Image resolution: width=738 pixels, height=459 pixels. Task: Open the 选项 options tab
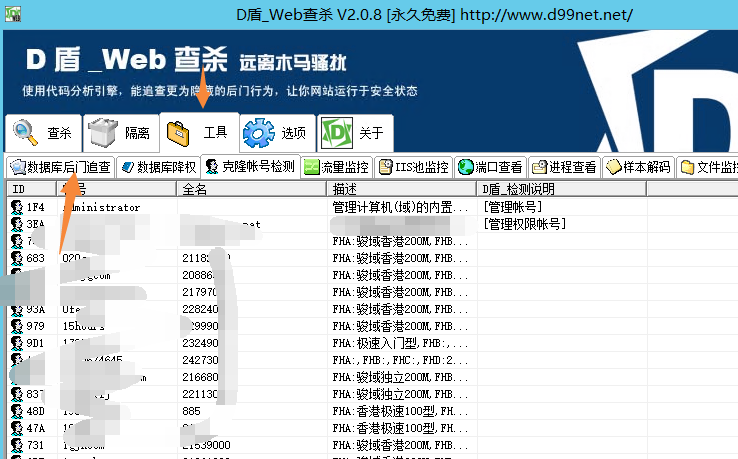coord(278,133)
